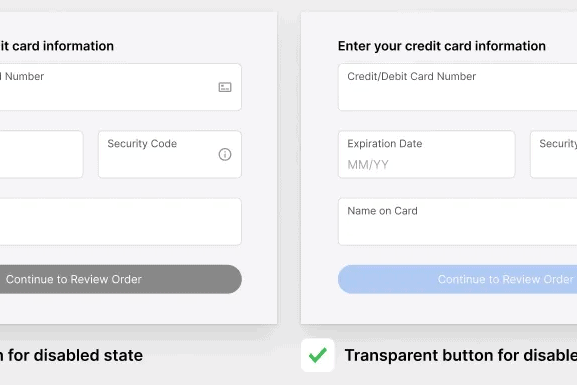Click the Expiration Date label text
577x385 pixels.
point(385,144)
